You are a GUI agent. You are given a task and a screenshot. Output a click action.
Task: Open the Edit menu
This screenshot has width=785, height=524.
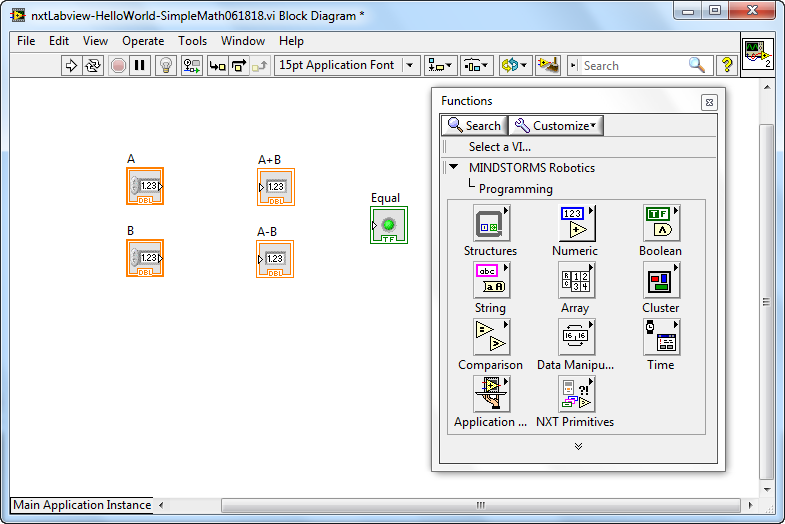click(59, 41)
